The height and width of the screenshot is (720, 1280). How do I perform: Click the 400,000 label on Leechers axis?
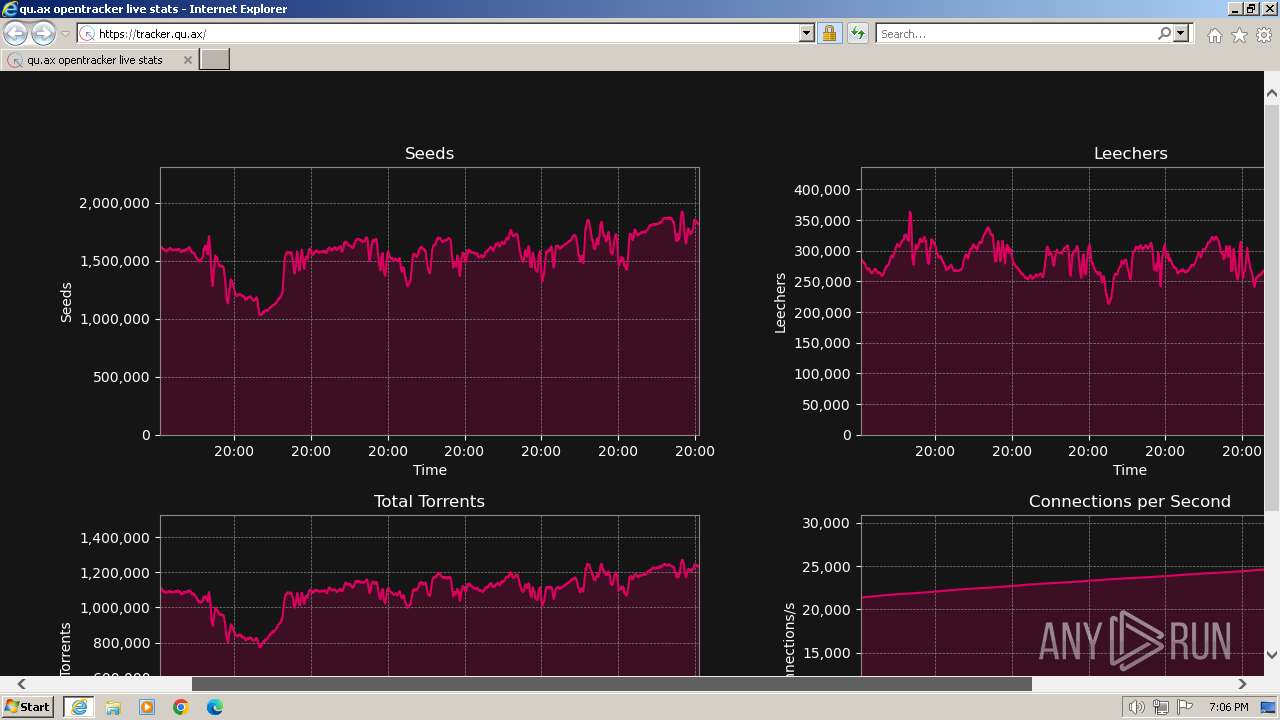click(822, 190)
